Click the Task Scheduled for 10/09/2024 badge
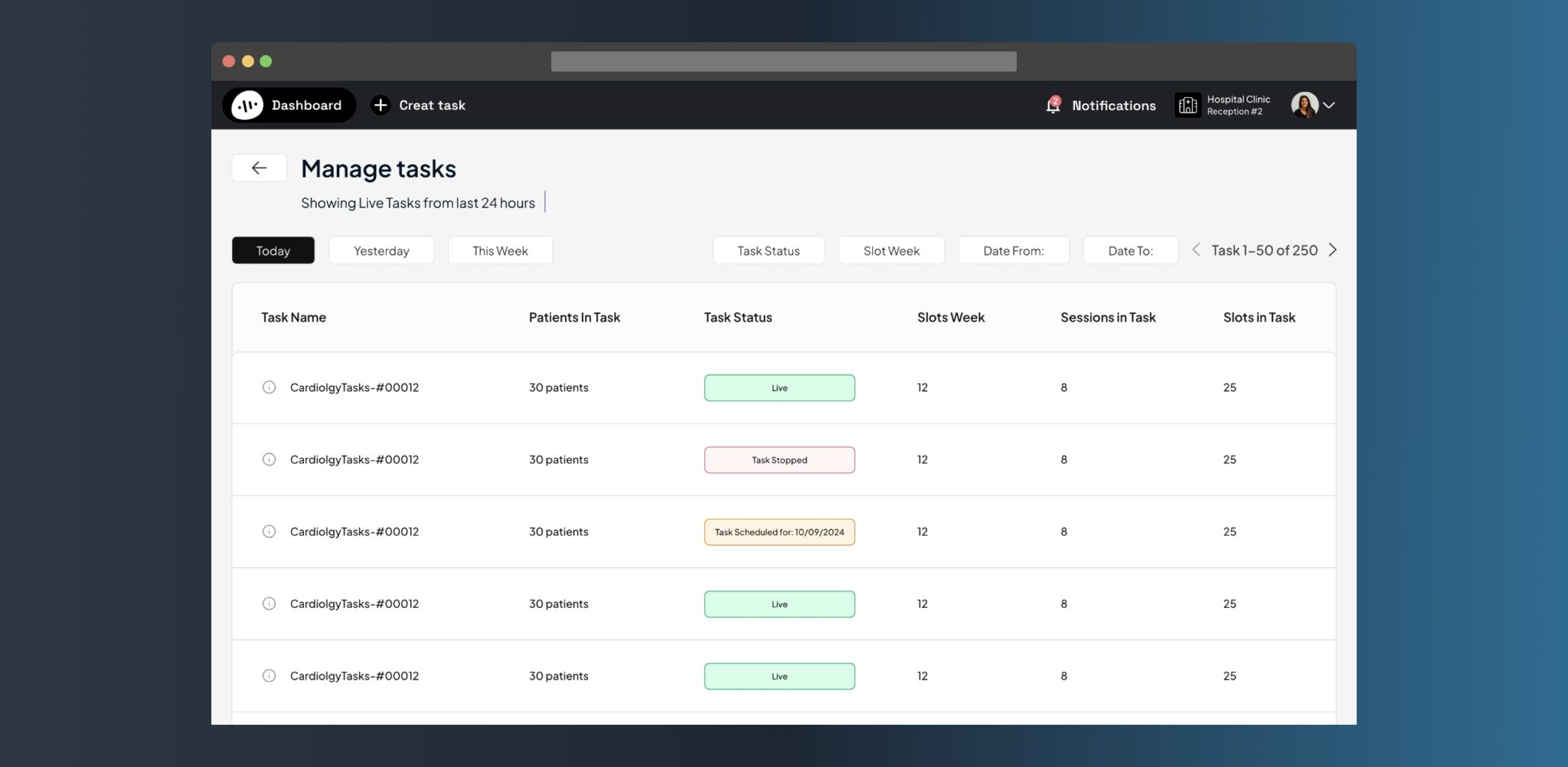The image size is (1568, 767). click(x=779, y=532)
